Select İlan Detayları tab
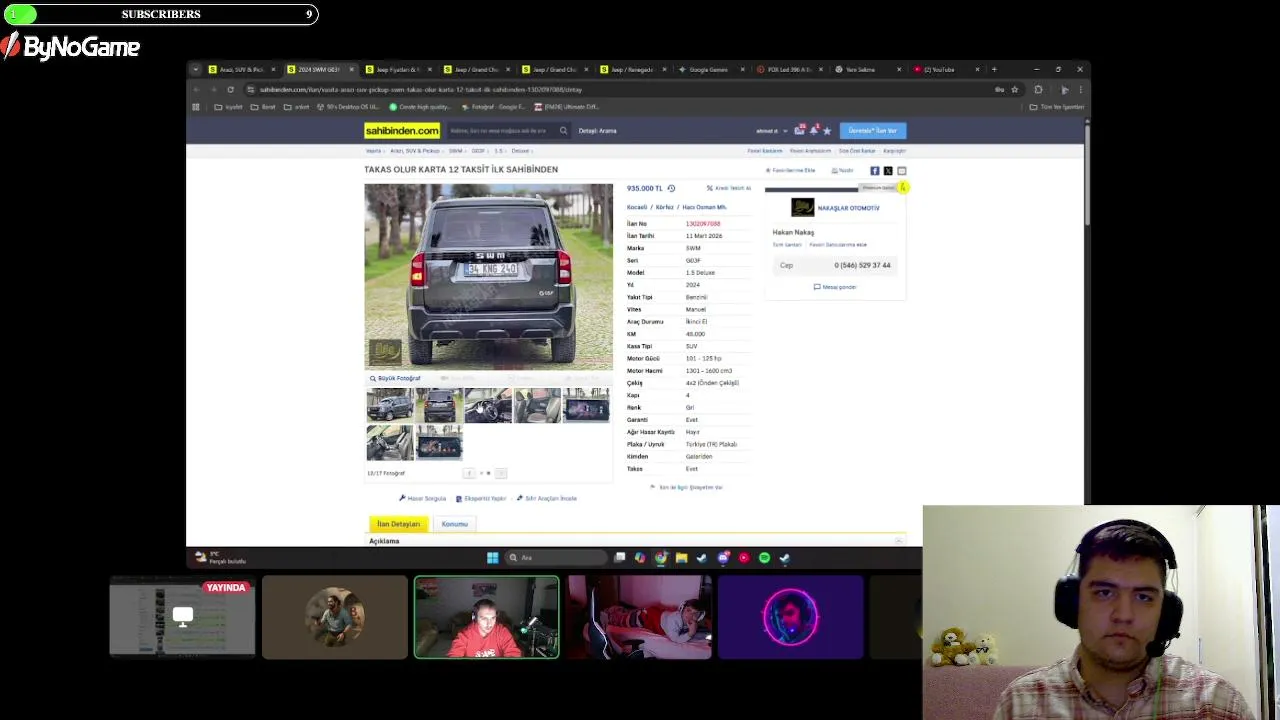The height and width of the screenshot is (720, 1280). click(398, 524)
